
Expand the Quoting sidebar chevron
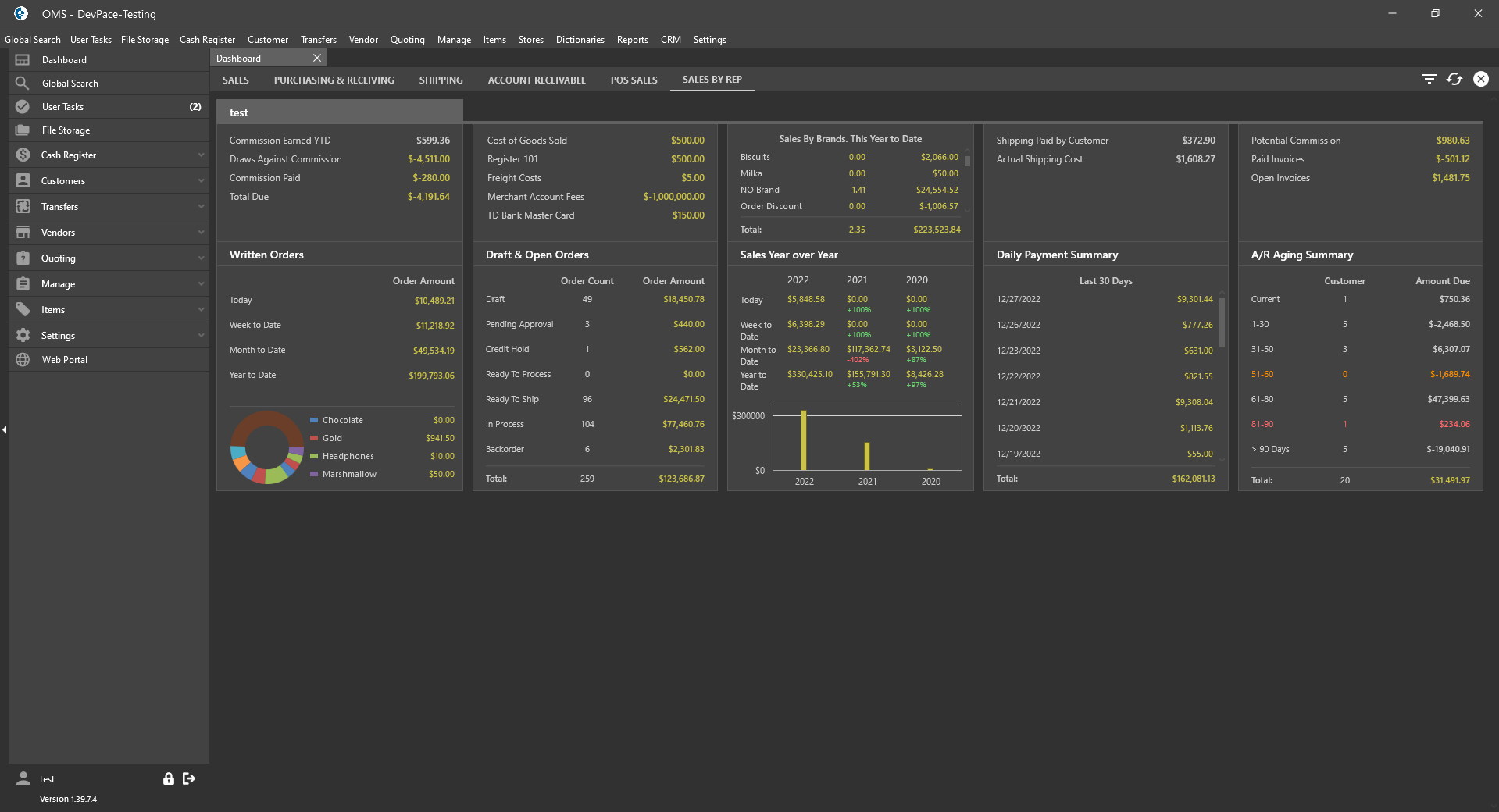(x=201, y=258)
